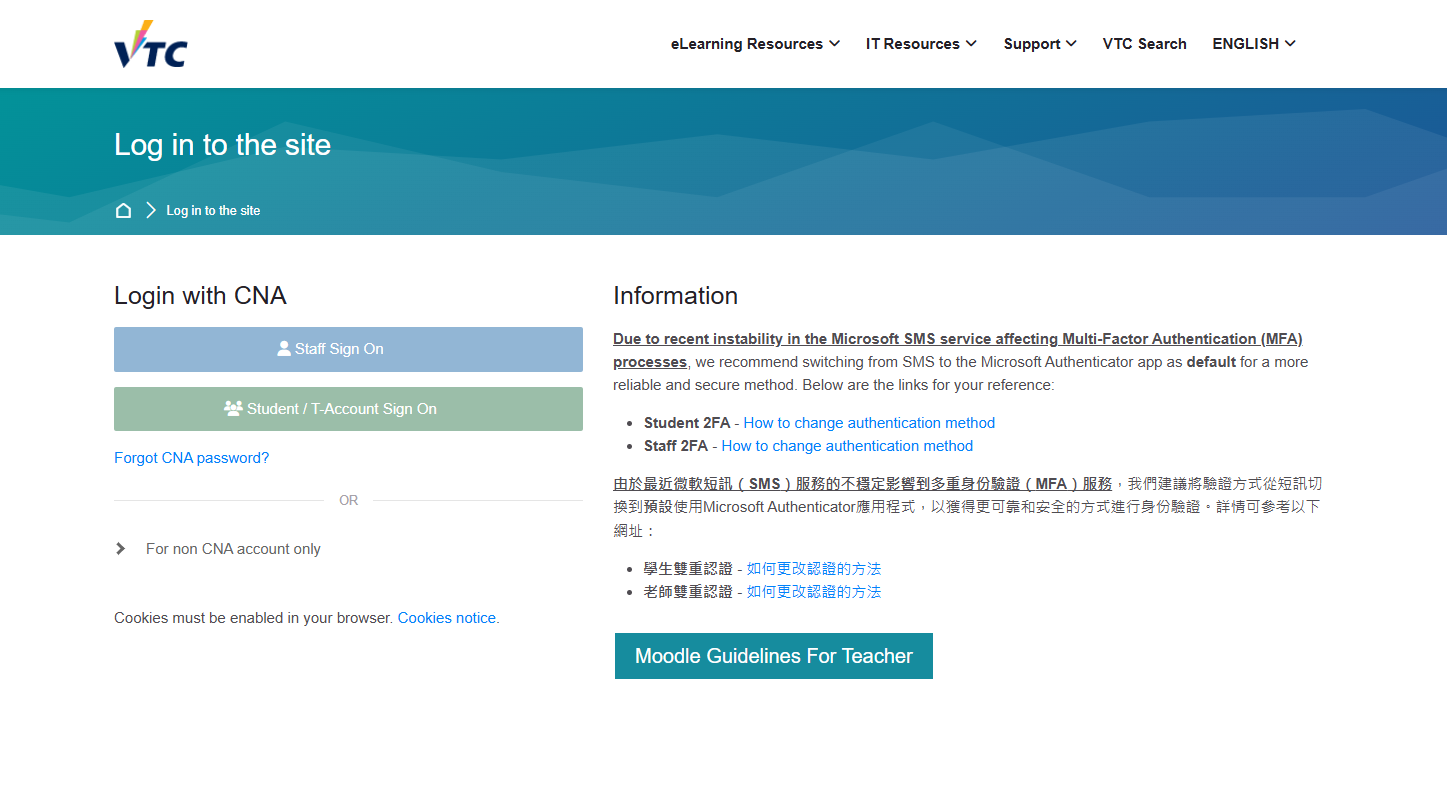Open VTC Search
This screenshot has width=1447, height=796.
1144,44
